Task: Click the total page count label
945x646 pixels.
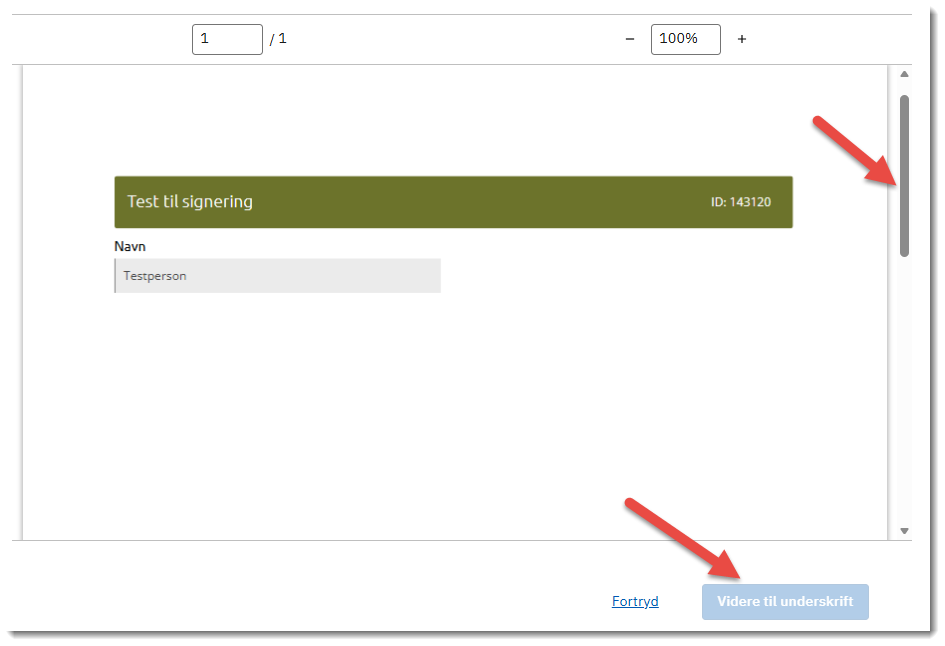Action: coord(278,39)
